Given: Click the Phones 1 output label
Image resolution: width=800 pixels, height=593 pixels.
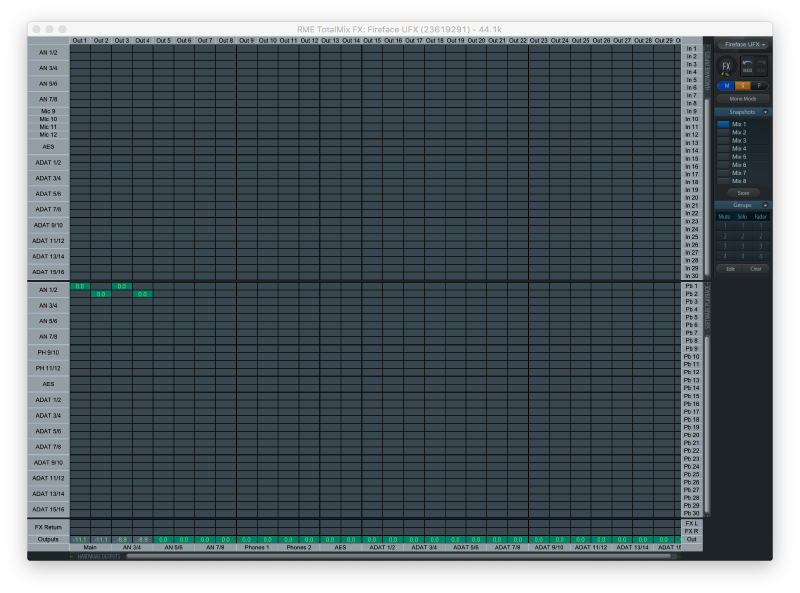Looking at the screenshot, I should (257, 548).
